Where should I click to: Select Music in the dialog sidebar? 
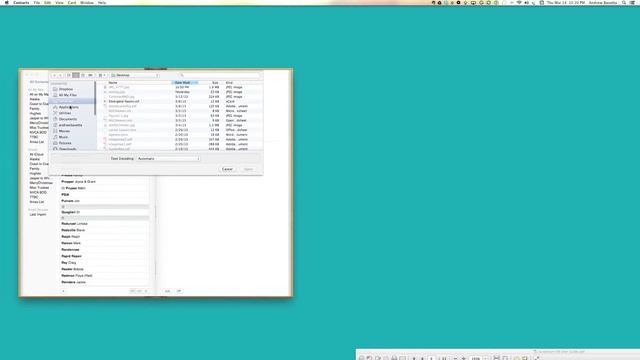coord(63,137)
